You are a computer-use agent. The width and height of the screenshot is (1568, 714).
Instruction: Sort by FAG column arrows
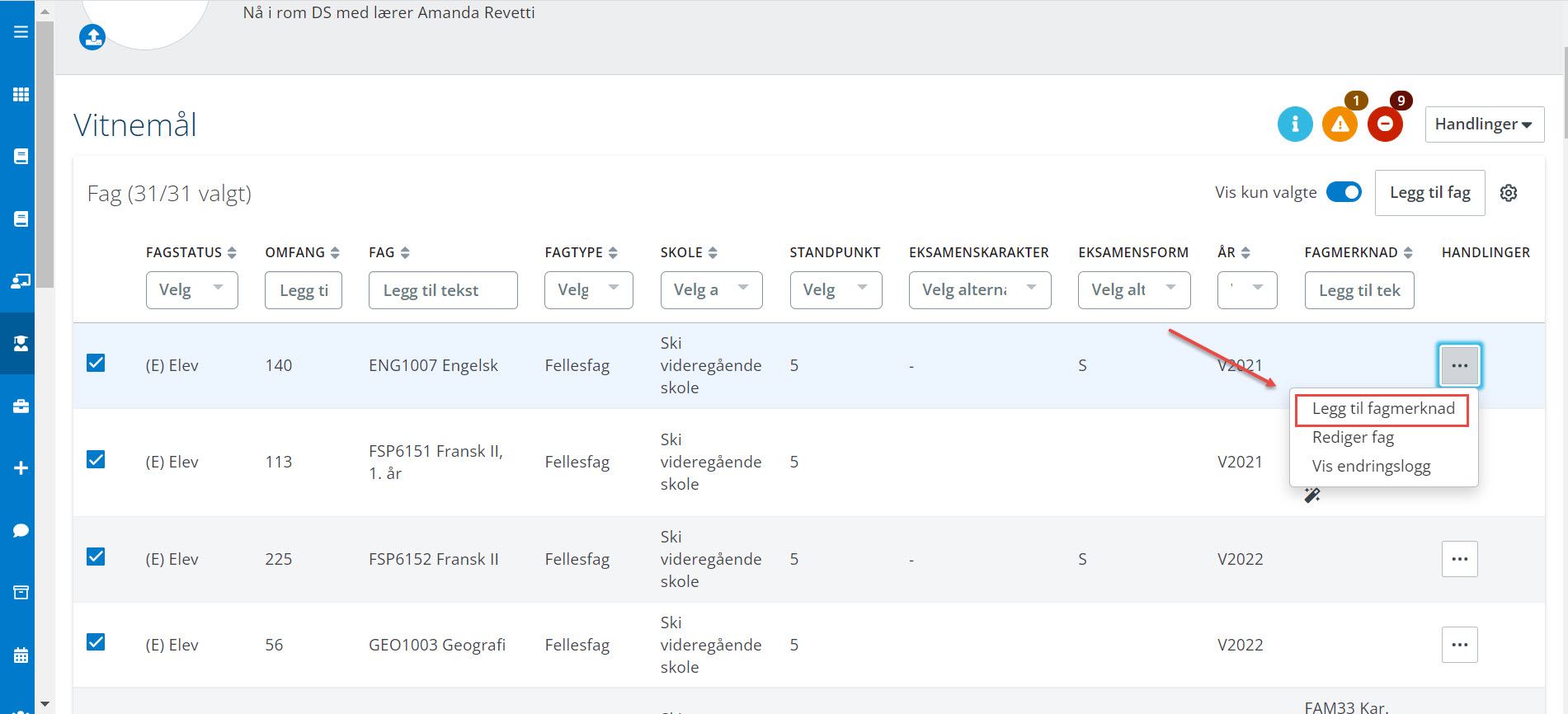[405, 252]
